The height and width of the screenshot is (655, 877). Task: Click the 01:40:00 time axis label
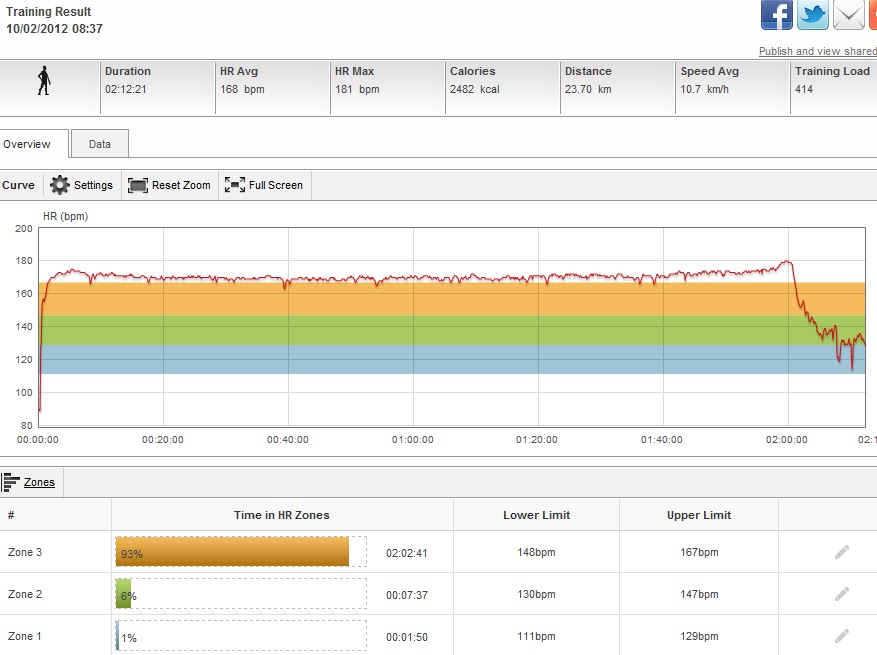[662, 440]
